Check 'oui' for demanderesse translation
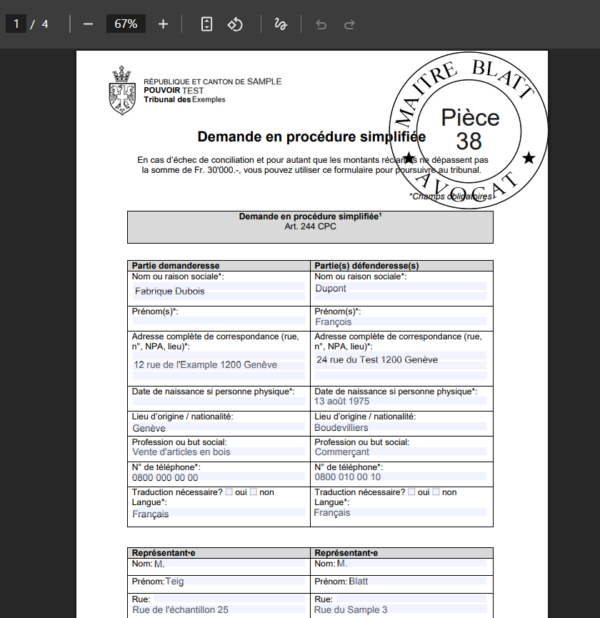Viewport: 600px width, 618px height. tap(229, 492)
